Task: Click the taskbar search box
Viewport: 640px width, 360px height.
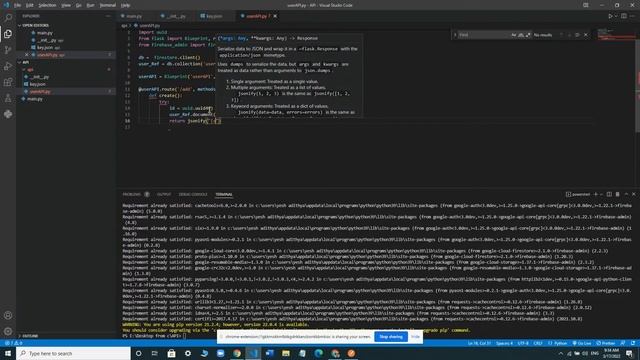Action: click(73, 353)
